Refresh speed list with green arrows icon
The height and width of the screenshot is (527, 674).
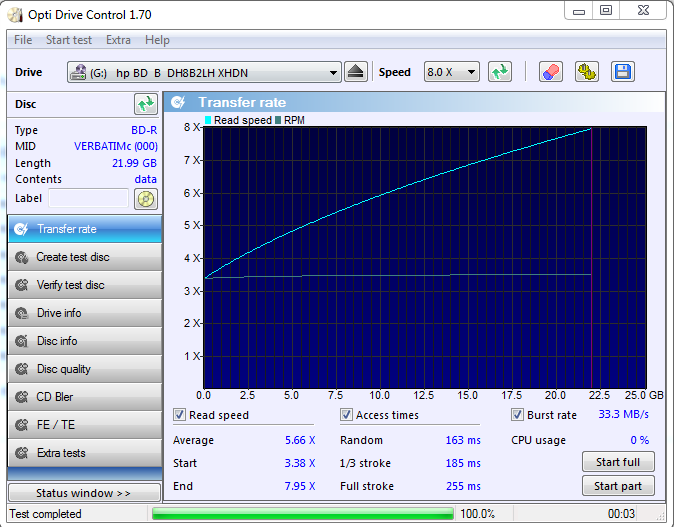pos(499,72)
